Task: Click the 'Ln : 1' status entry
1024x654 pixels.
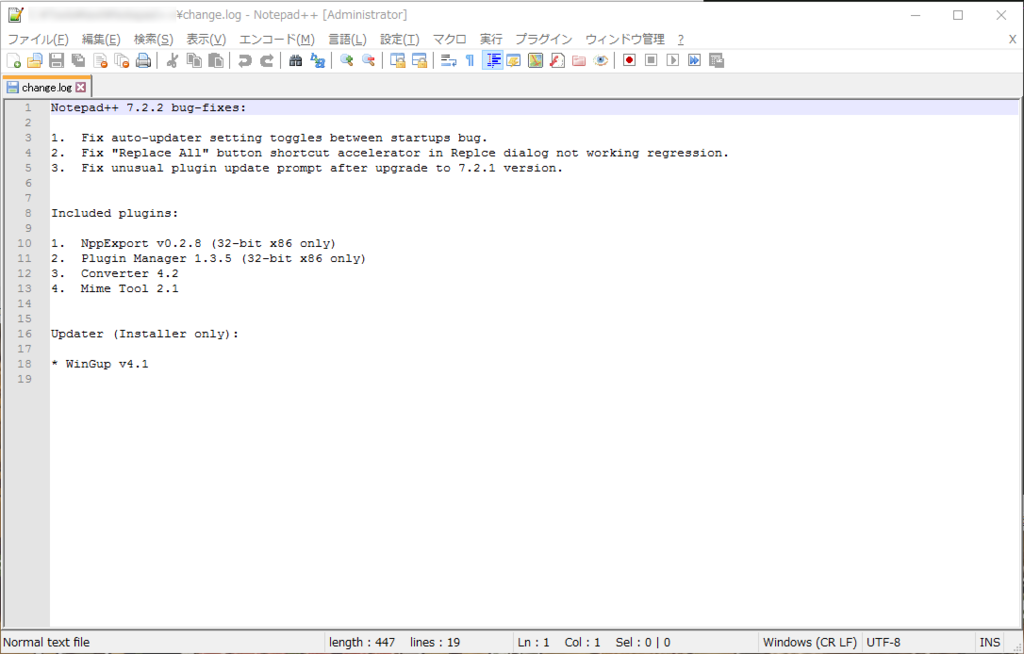Action: point(534,642)
